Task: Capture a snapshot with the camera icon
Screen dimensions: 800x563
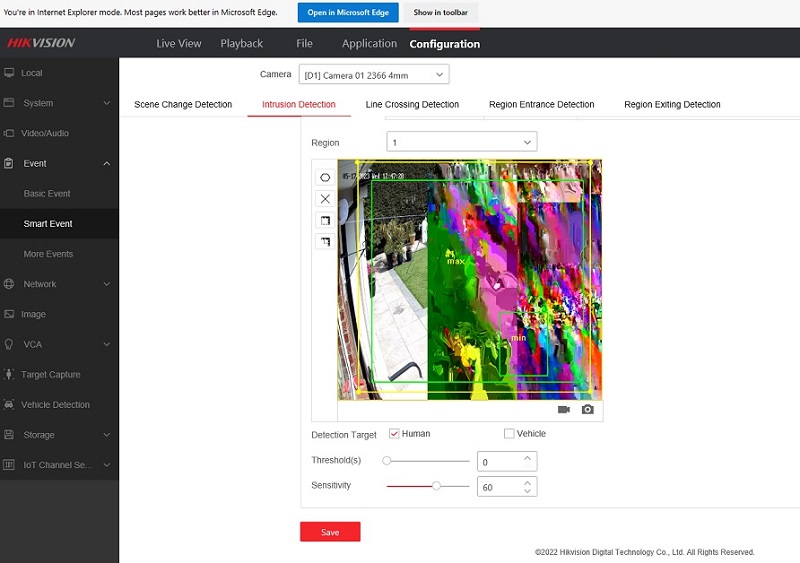Action: click(x=588, y=409)
